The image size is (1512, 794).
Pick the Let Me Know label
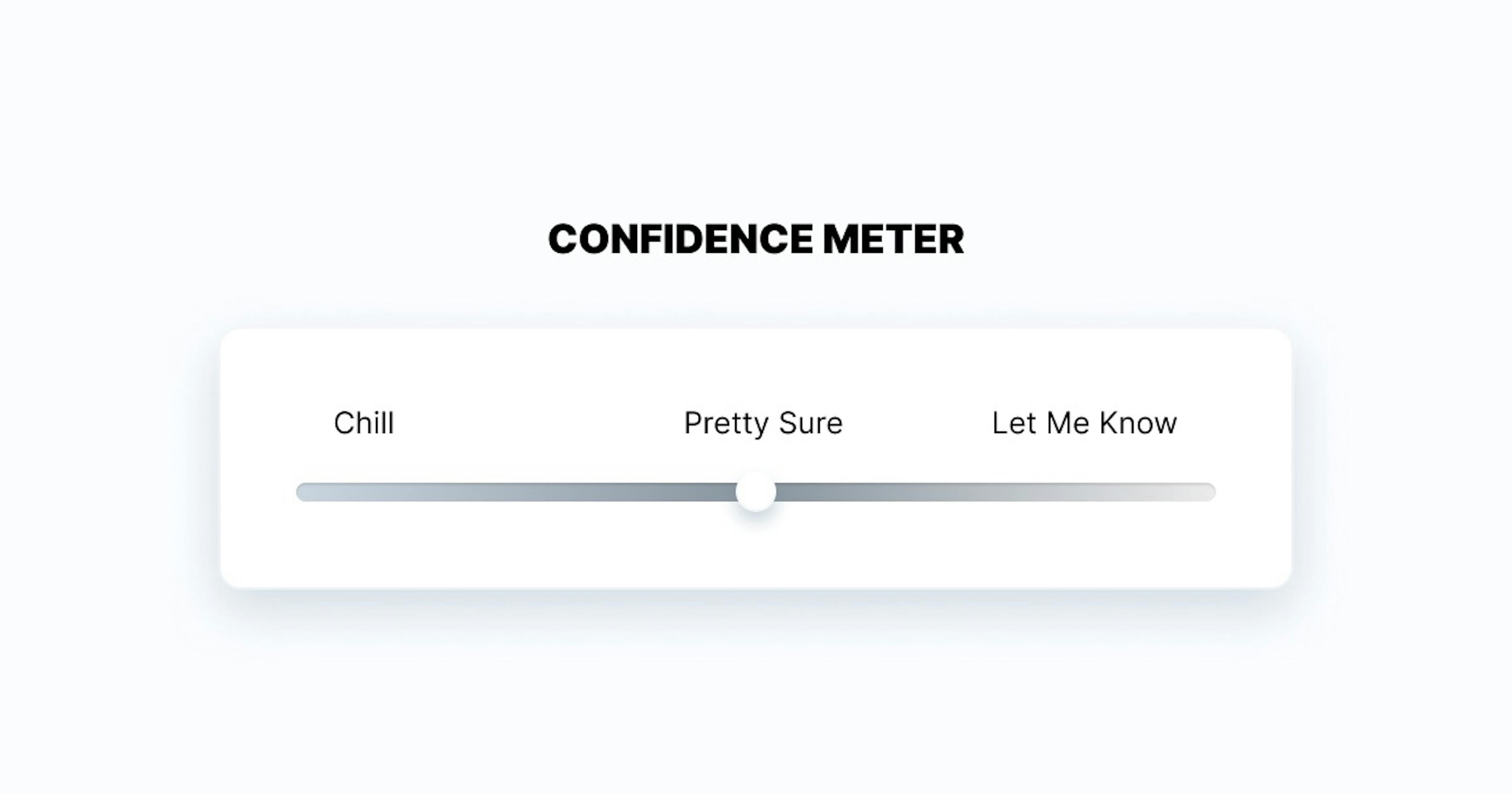point(1084,423)
